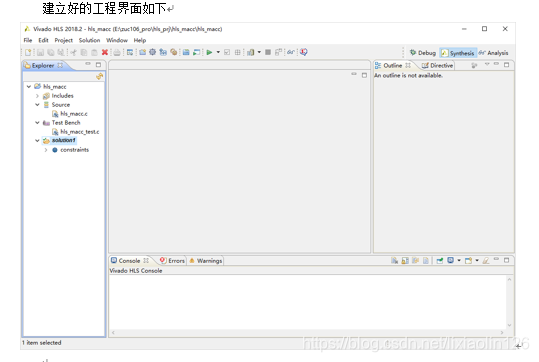Open dropdown arrow next to Compare Reports icon
This screenshot has height=362, width=539.
(x=259, y=52)
